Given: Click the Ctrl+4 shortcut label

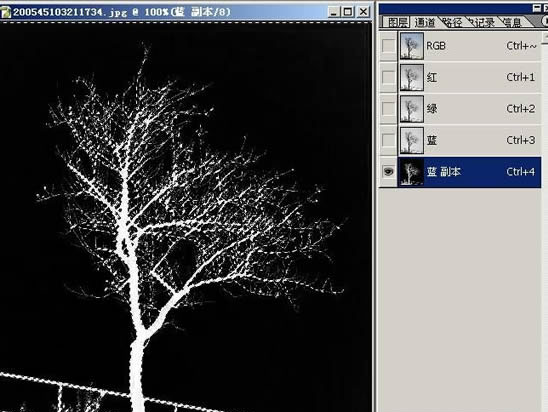Looking at the screenshot, I should pos(520,172).
